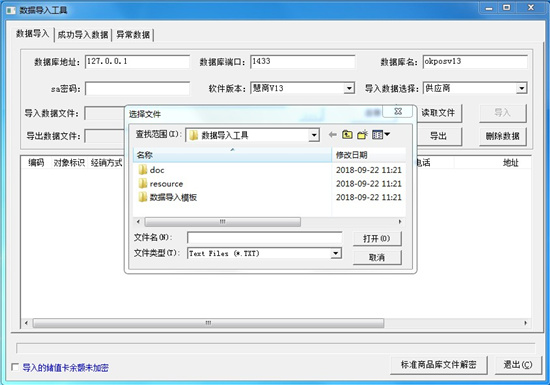This screenshot has height=385, width=550.
Task: Create new folder icon in file dialog
Action: tap(362, 135)
